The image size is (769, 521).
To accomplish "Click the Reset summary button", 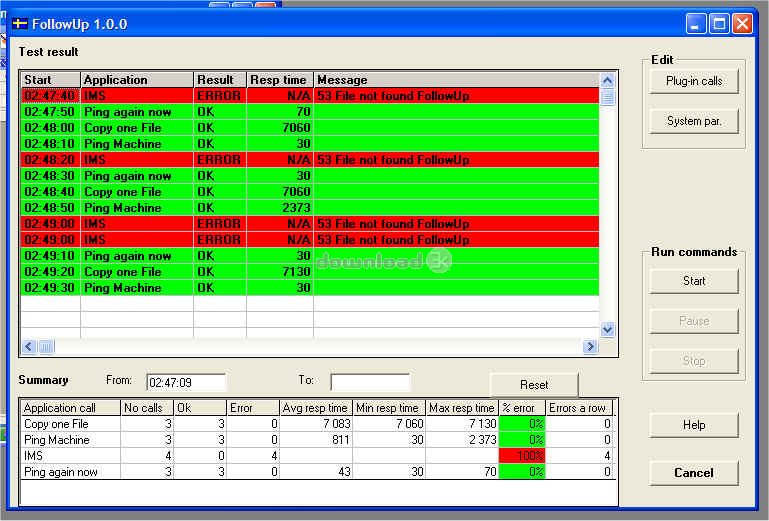I will coord(534,385).
